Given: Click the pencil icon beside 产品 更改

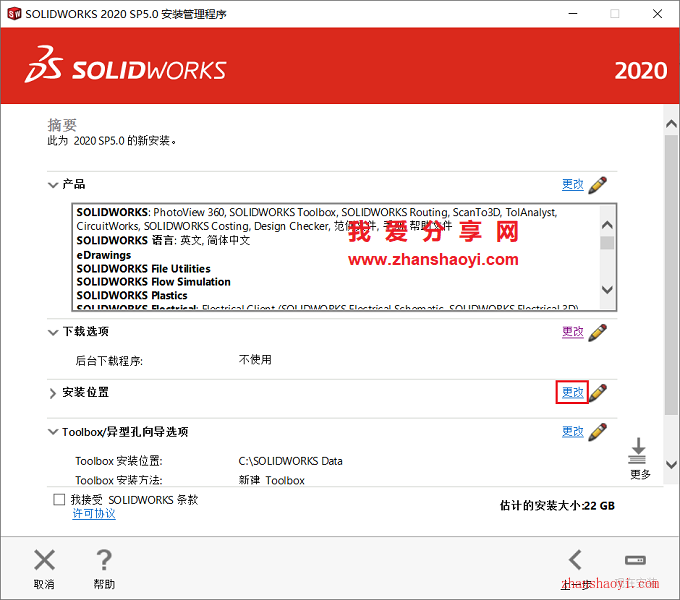Looking at the screenshot, I should pos(598,185).
